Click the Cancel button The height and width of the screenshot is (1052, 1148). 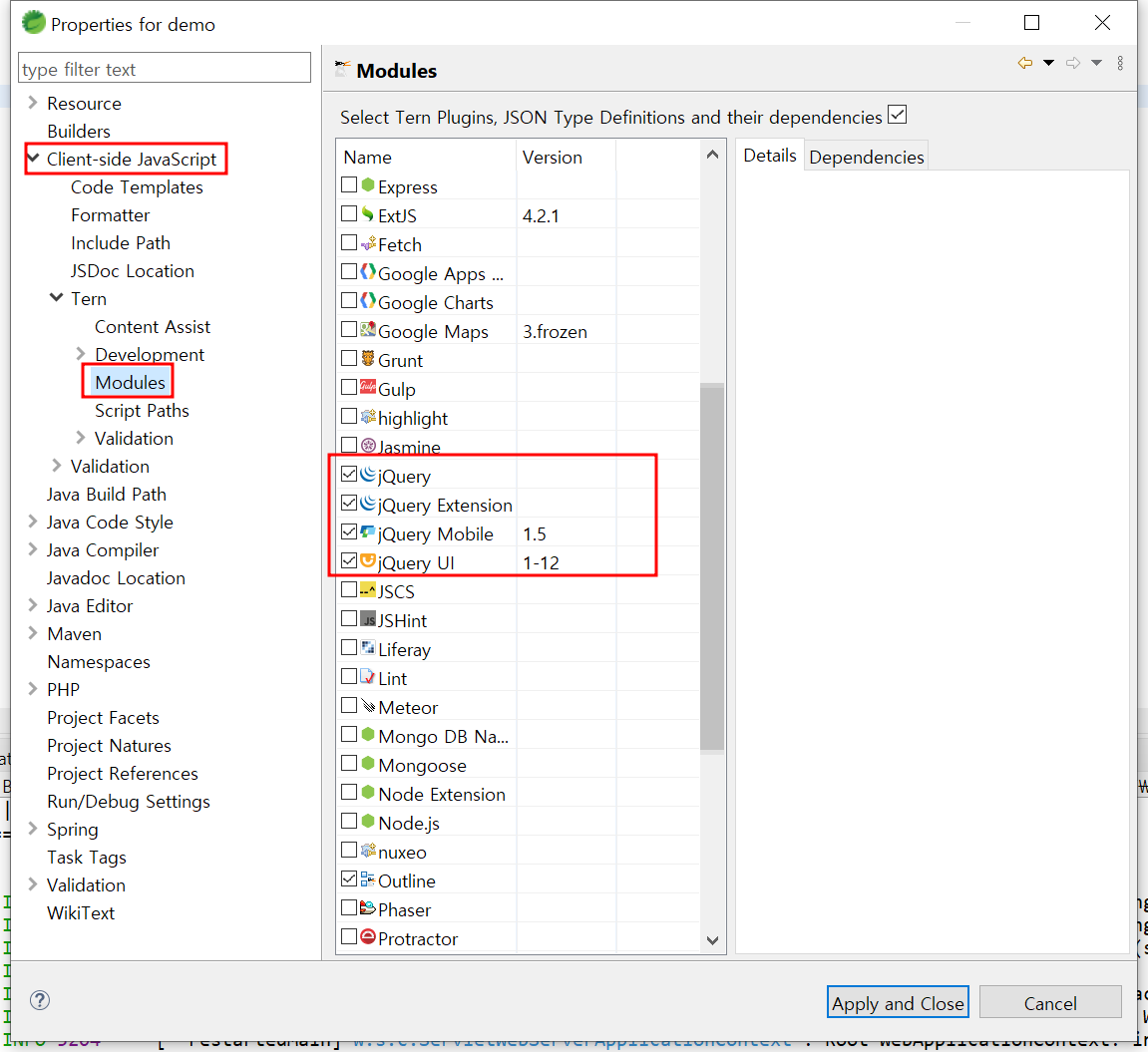coord(1050,1002)
